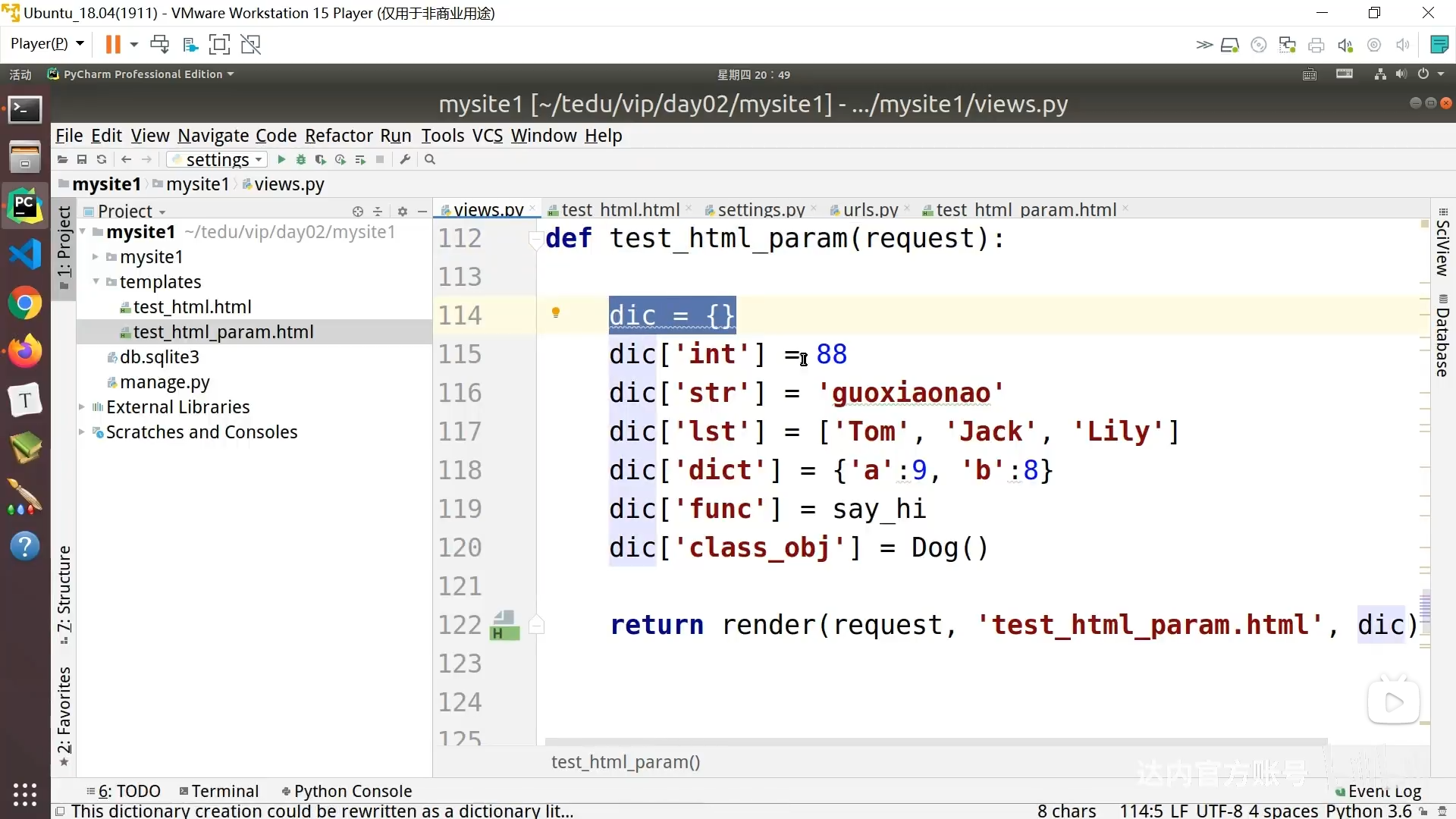This screenshot has height=819, width=1456.
Task: Toggle the 7: Structure tool window button
Action: (64, 595)
